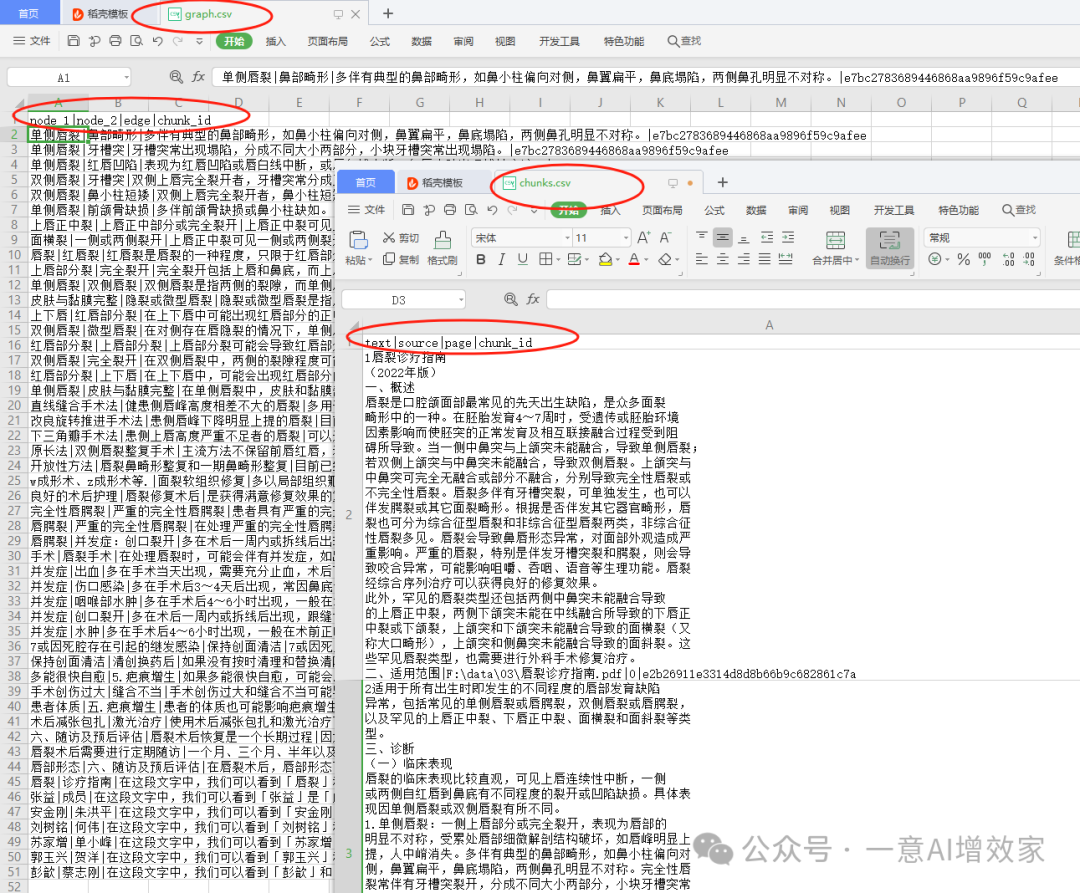Image resolution: width=1080 pixels, height=893 pixels.
Task: Click Print icon in chunks.csv window
Action: point(450,210)
